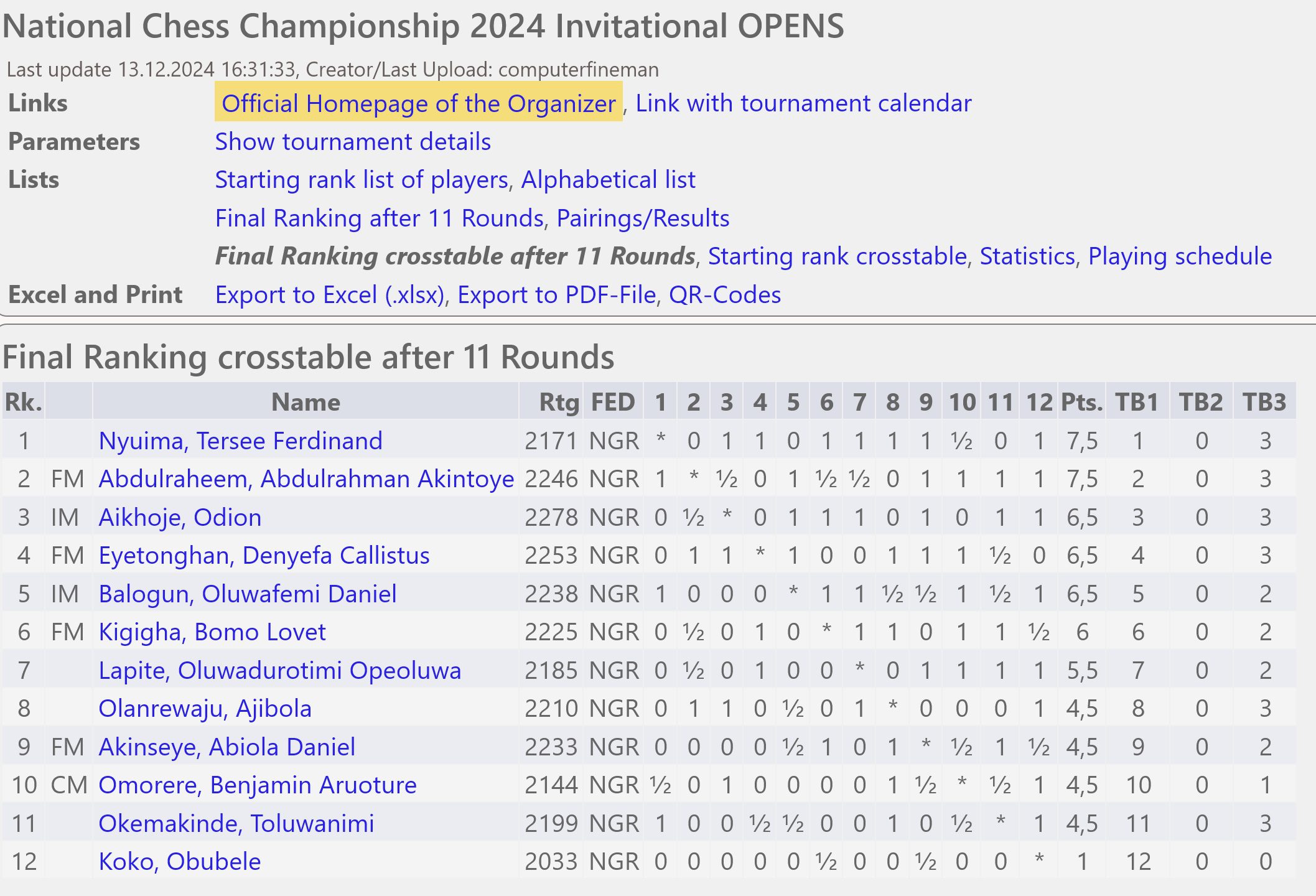Open the Alphabetical list

click(x=608, y=180)
